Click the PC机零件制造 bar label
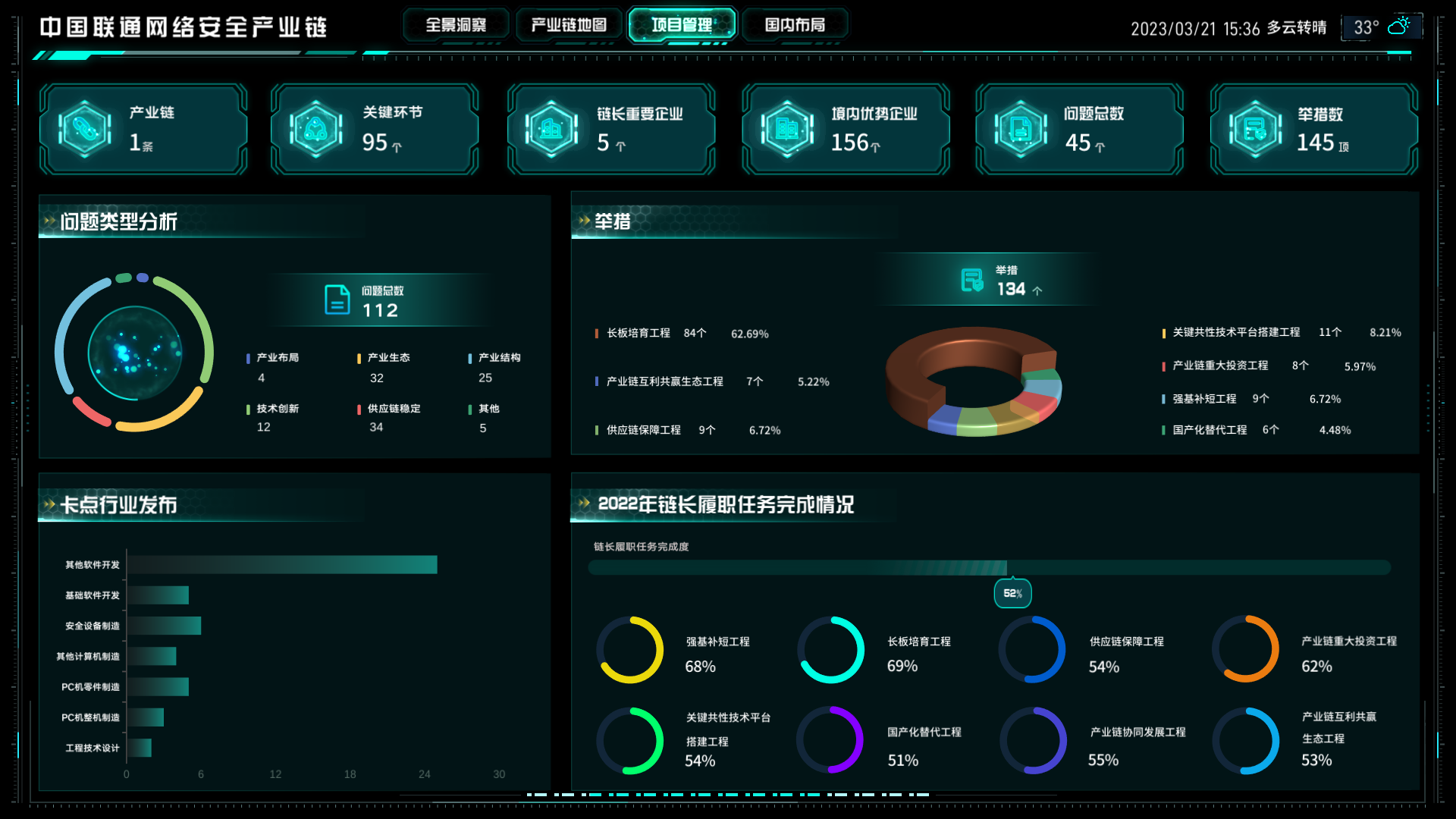 pos(90,687)
